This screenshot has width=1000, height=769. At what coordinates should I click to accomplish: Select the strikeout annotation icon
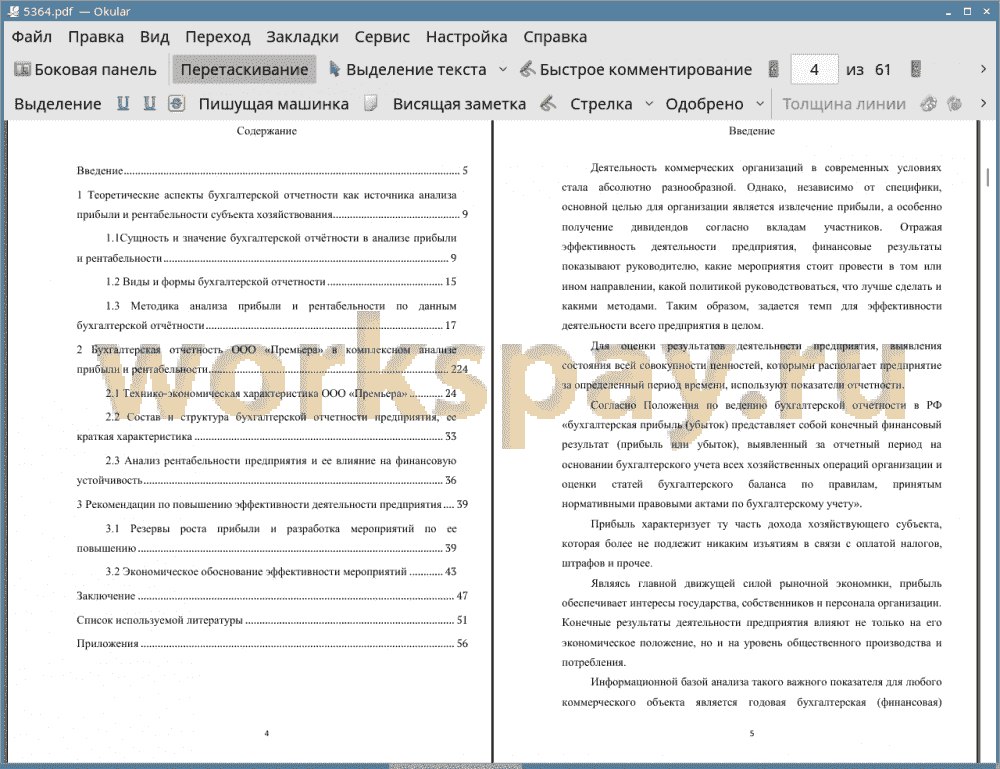(x=177, y=103)
